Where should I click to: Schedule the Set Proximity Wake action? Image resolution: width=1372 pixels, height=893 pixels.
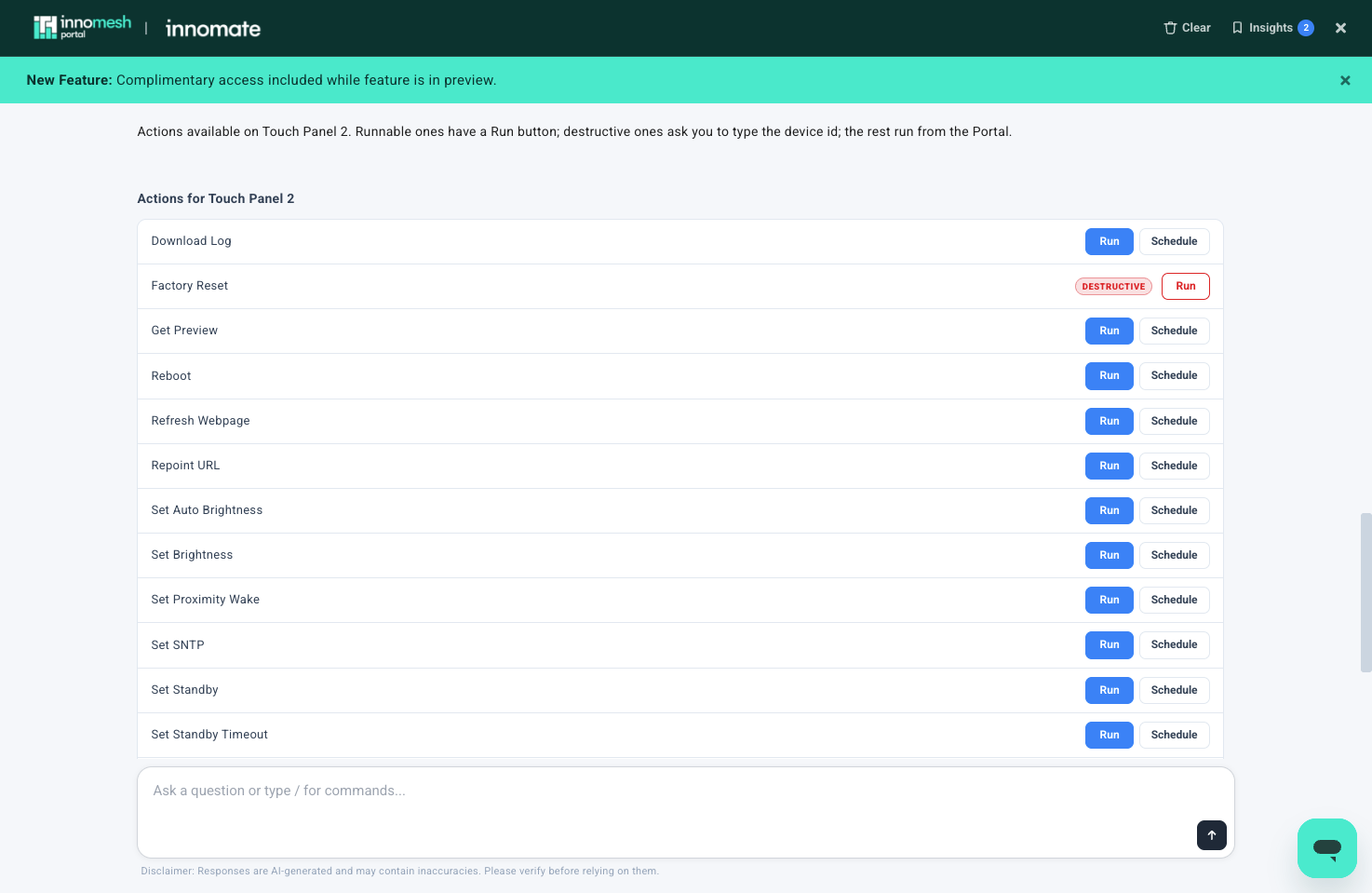(x=1175, y=600)
